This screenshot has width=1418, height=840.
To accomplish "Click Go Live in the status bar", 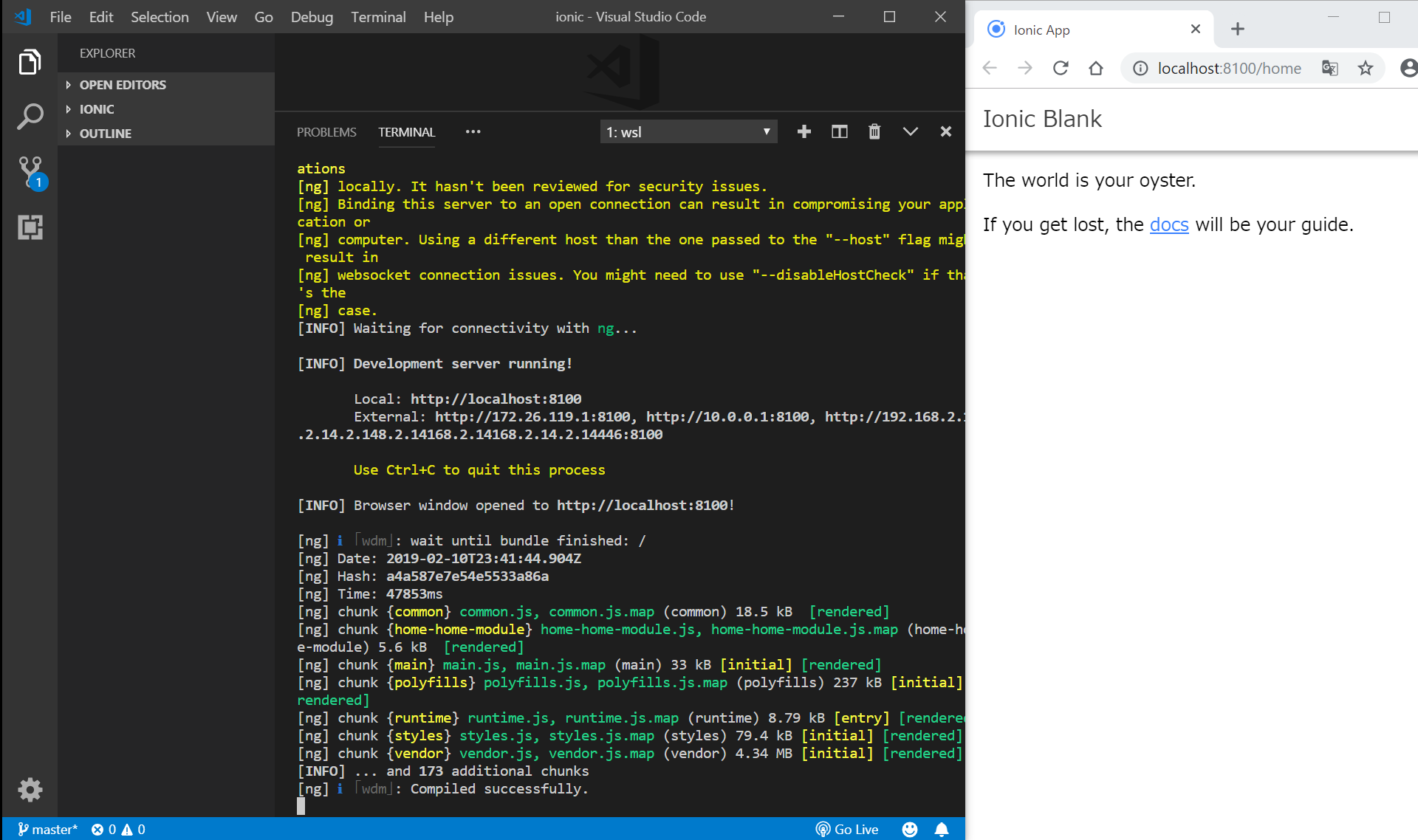I will coord(847,829).
